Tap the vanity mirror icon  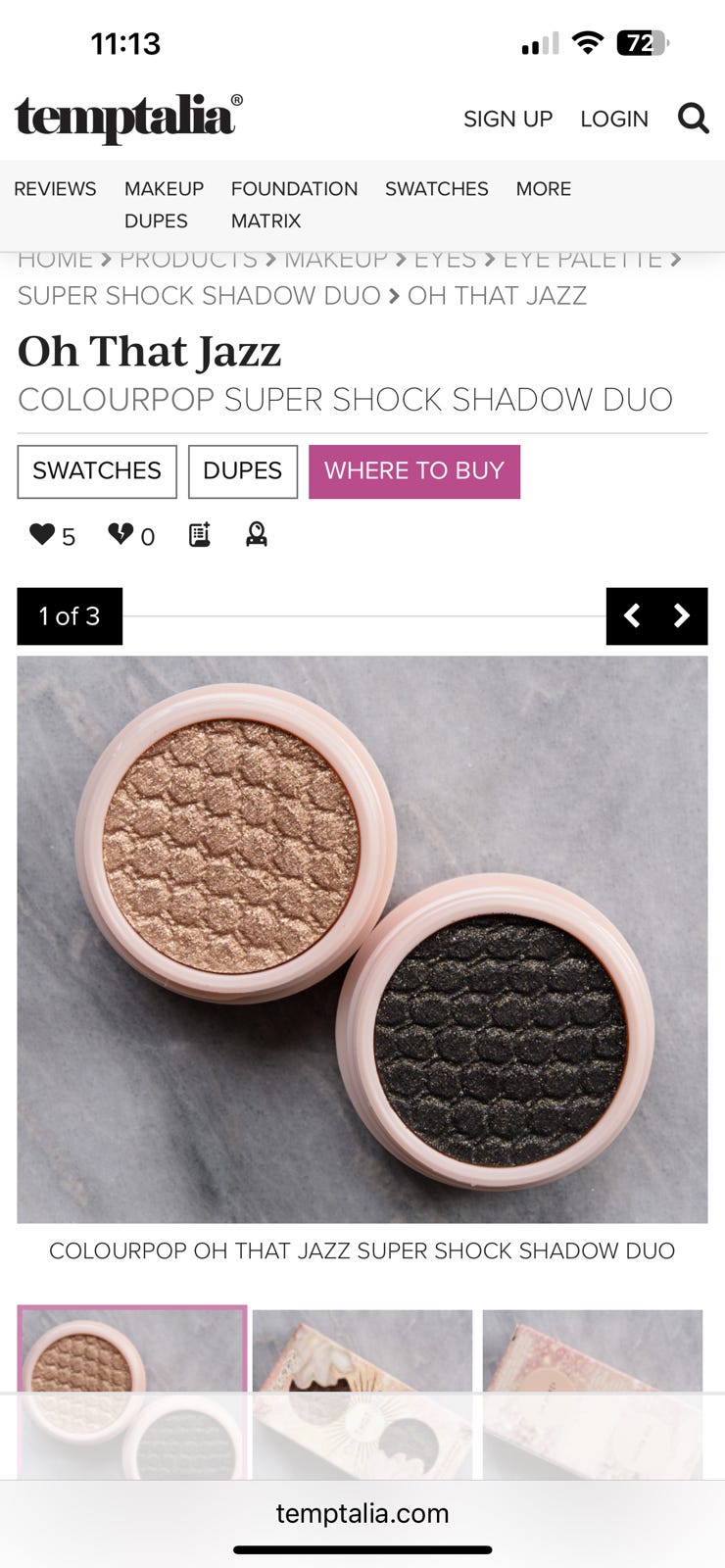[257, 534]
